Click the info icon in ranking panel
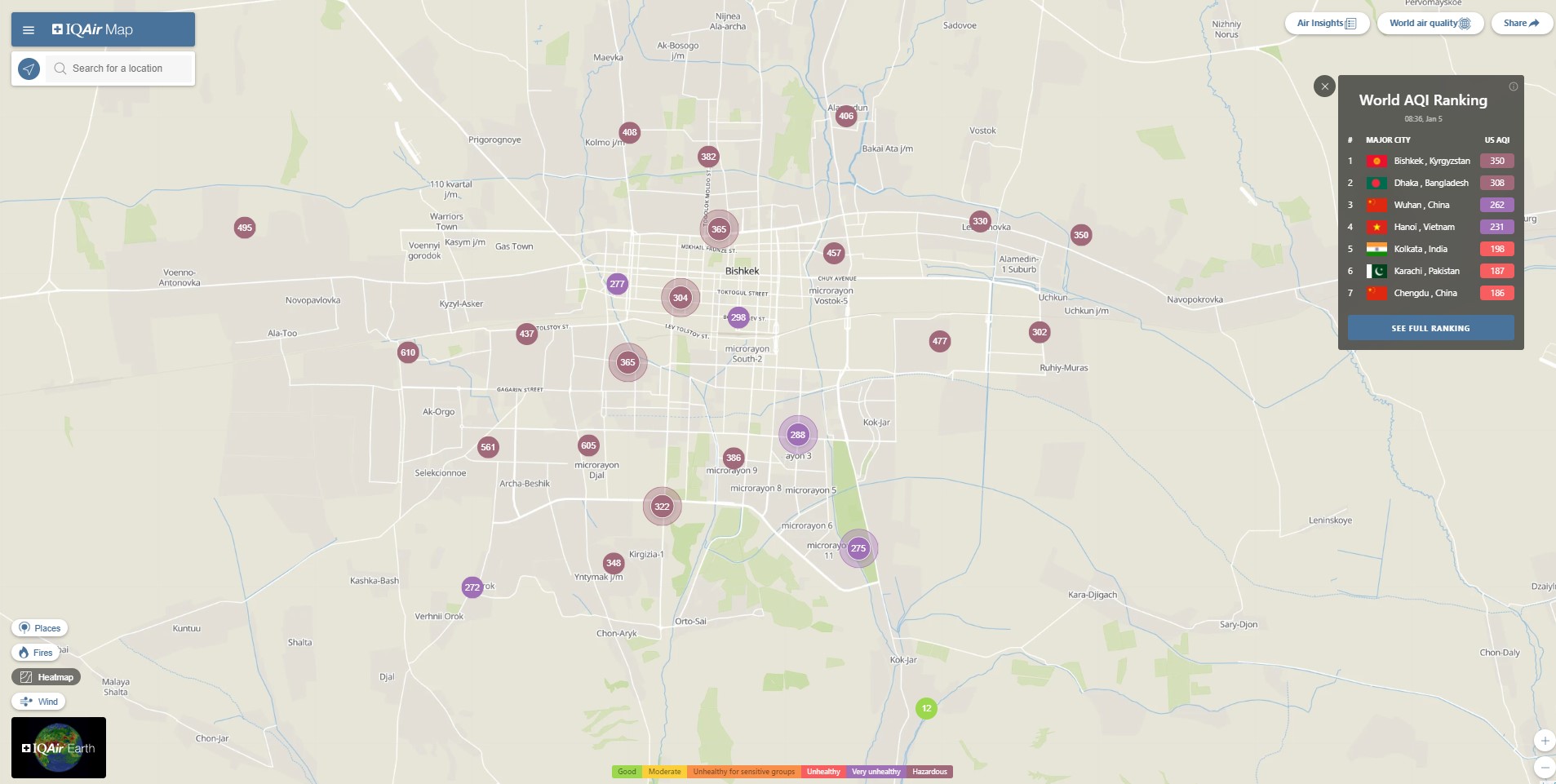Image resolution: width=1556 pixels, height=784 pixels. click(x=1513, y=86)
